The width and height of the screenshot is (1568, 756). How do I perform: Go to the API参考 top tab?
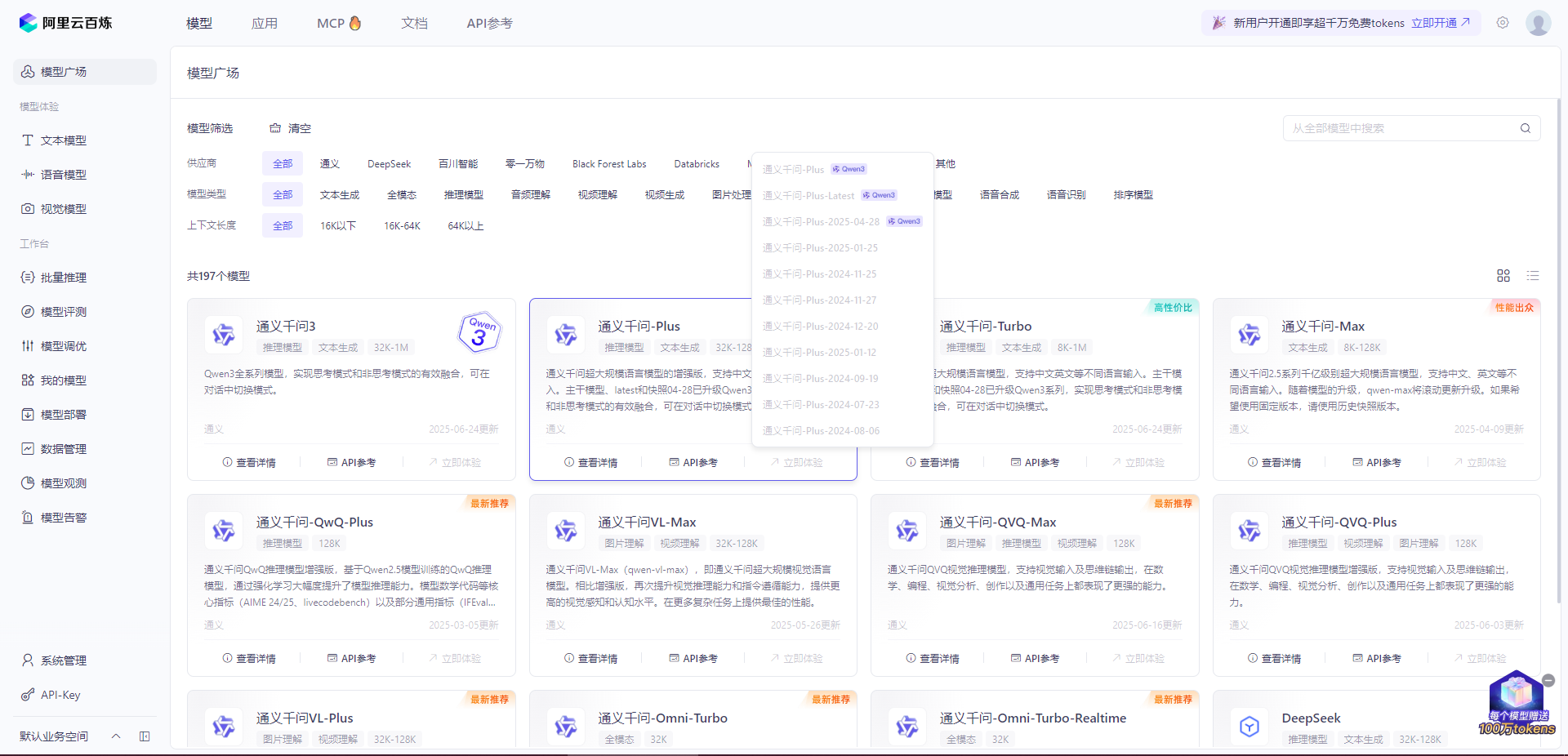[489, 24]
